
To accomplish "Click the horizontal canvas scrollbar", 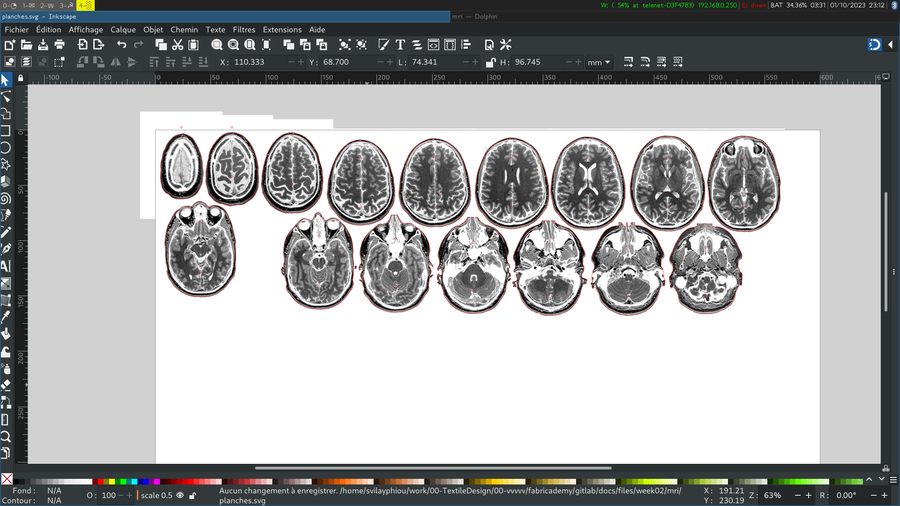I will click(x=433, y=468).
